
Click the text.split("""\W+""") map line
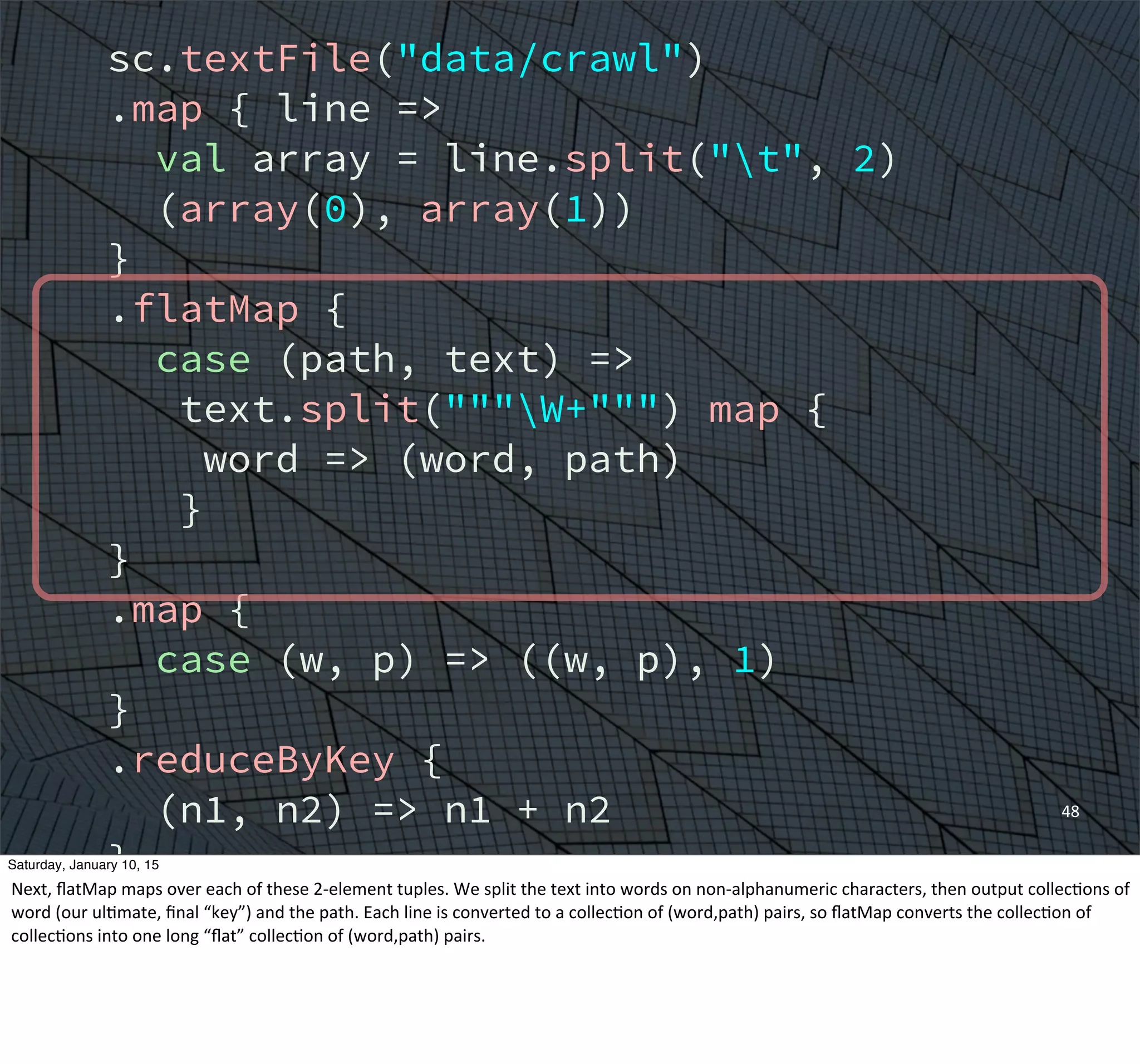coord(503,410)
